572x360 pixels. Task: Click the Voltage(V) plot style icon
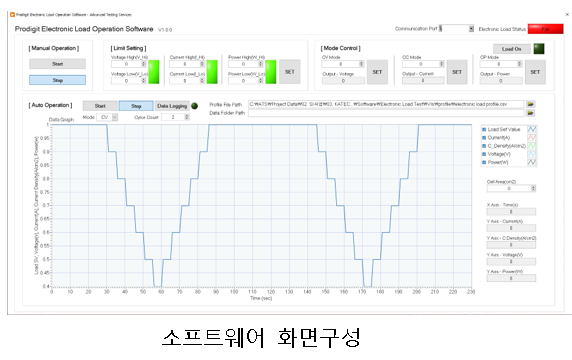pos(532,154)
